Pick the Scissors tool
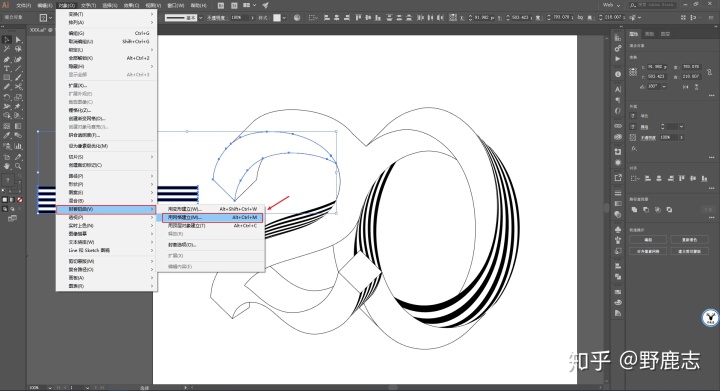The height and width of the screenshot is (391, 720). 18,86
